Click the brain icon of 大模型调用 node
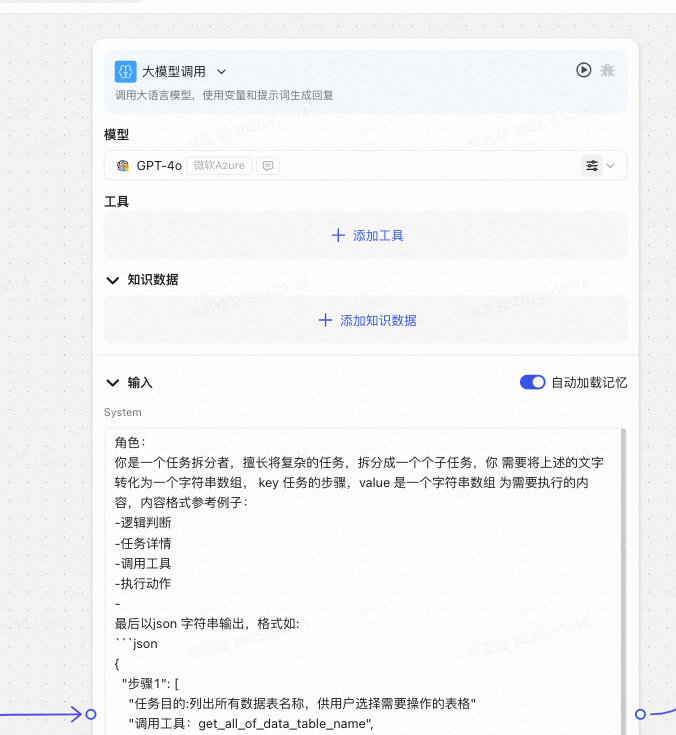Viewport: 676px width, 735px height. click(126, 72)
